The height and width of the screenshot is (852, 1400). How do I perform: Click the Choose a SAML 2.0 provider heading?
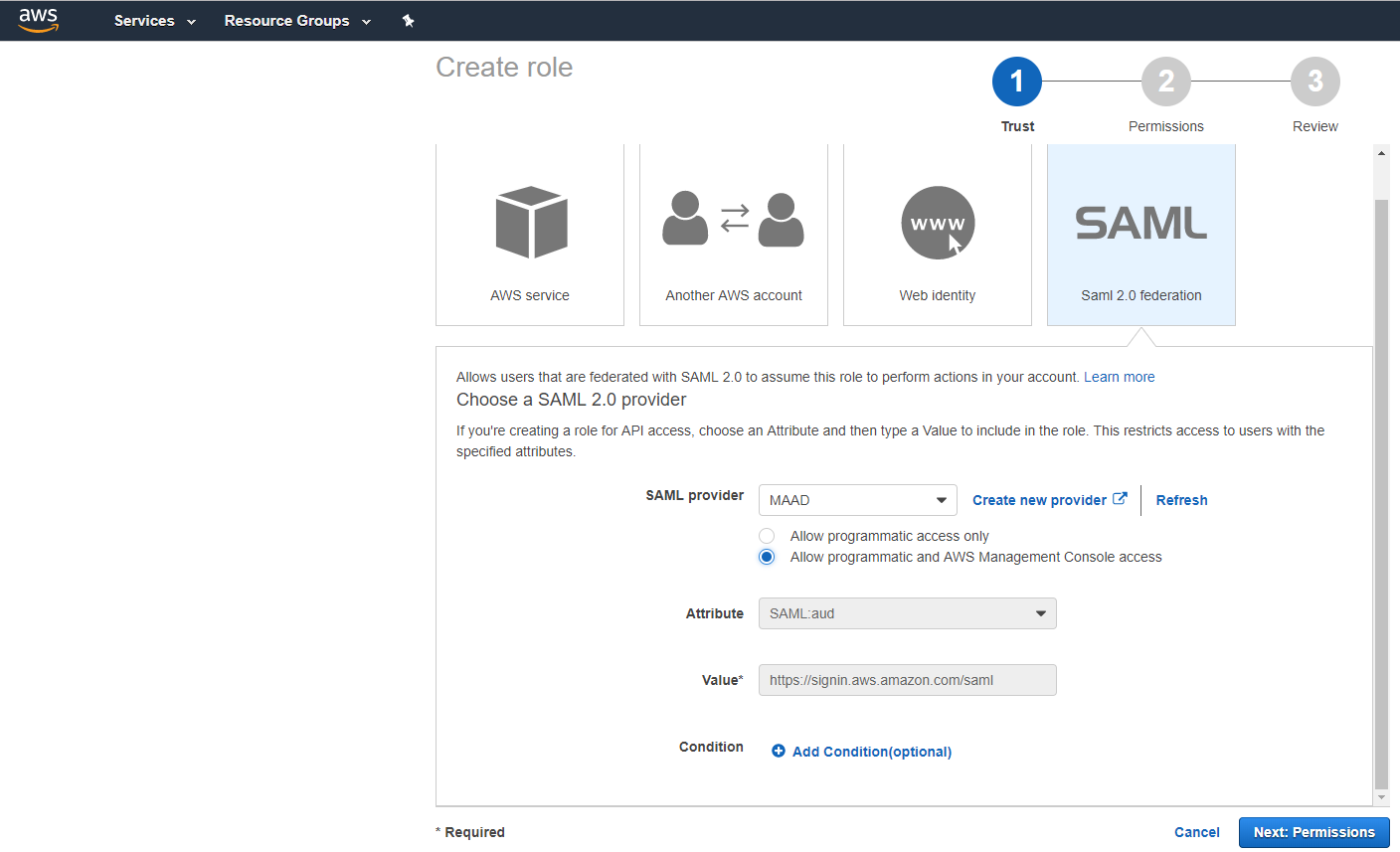click(x=572, y=400)
